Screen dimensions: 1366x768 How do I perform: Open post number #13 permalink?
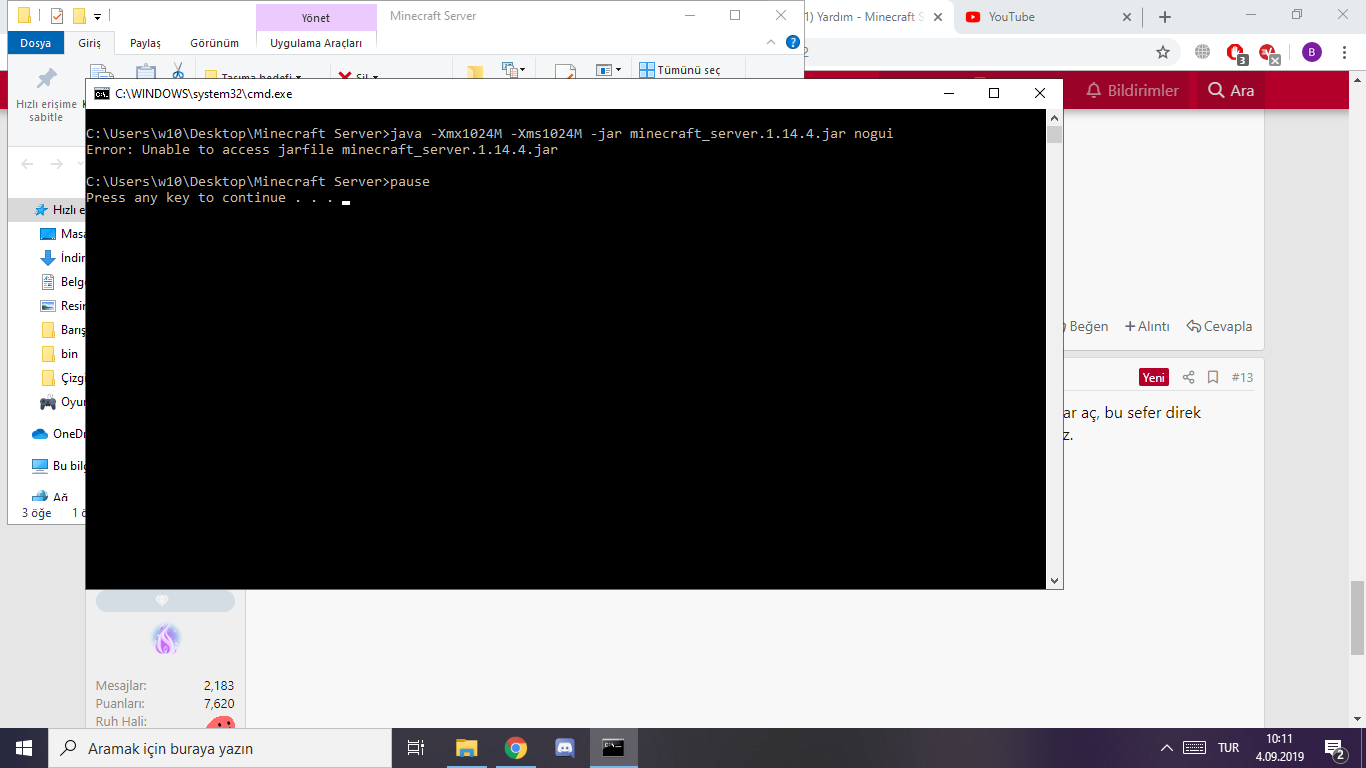pos(1242,377)
